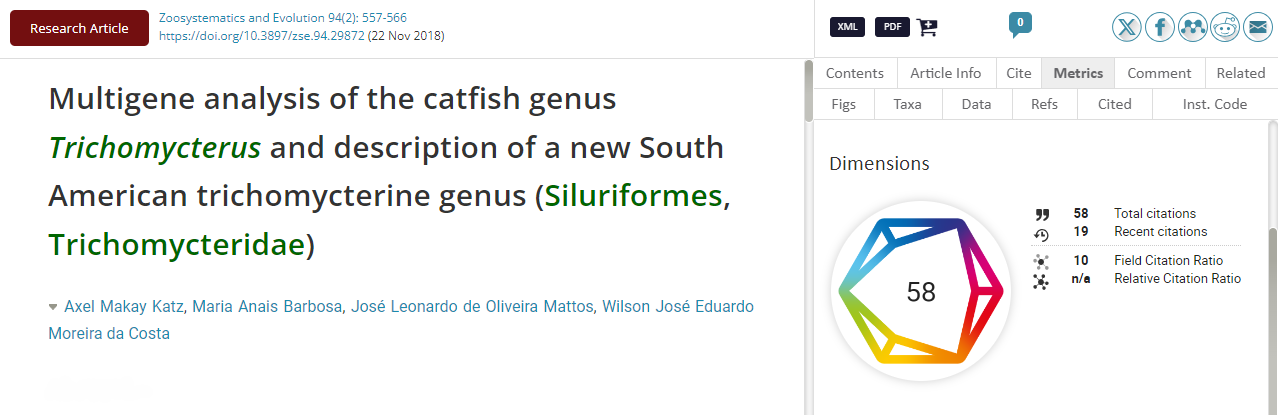Screen dimensions: 1278x415
Task: Open the Article Info tab
Action: tap(946, 73)
